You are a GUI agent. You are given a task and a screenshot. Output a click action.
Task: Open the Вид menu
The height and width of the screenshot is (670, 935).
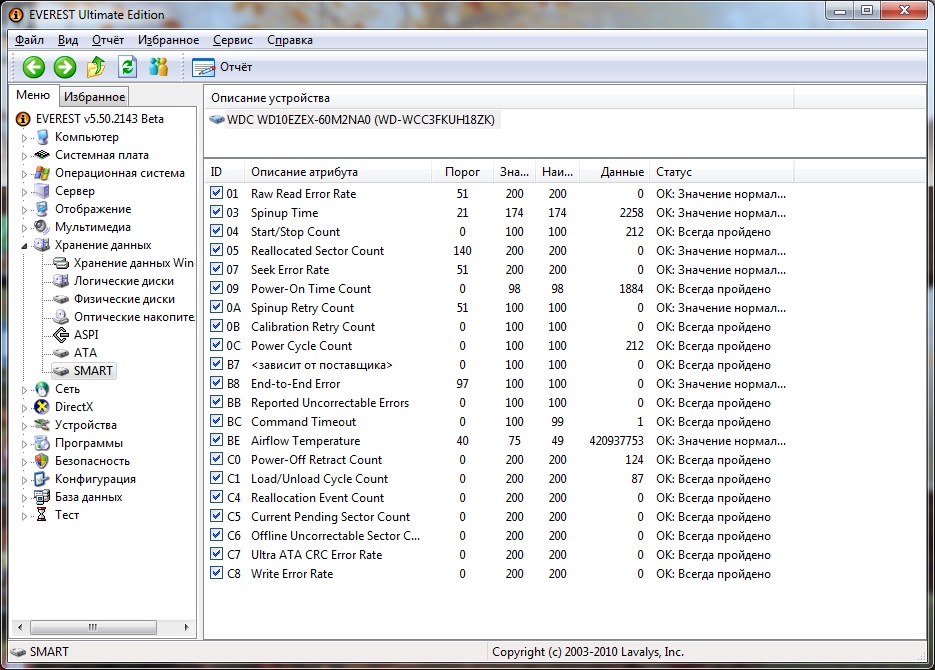point(68,40)
